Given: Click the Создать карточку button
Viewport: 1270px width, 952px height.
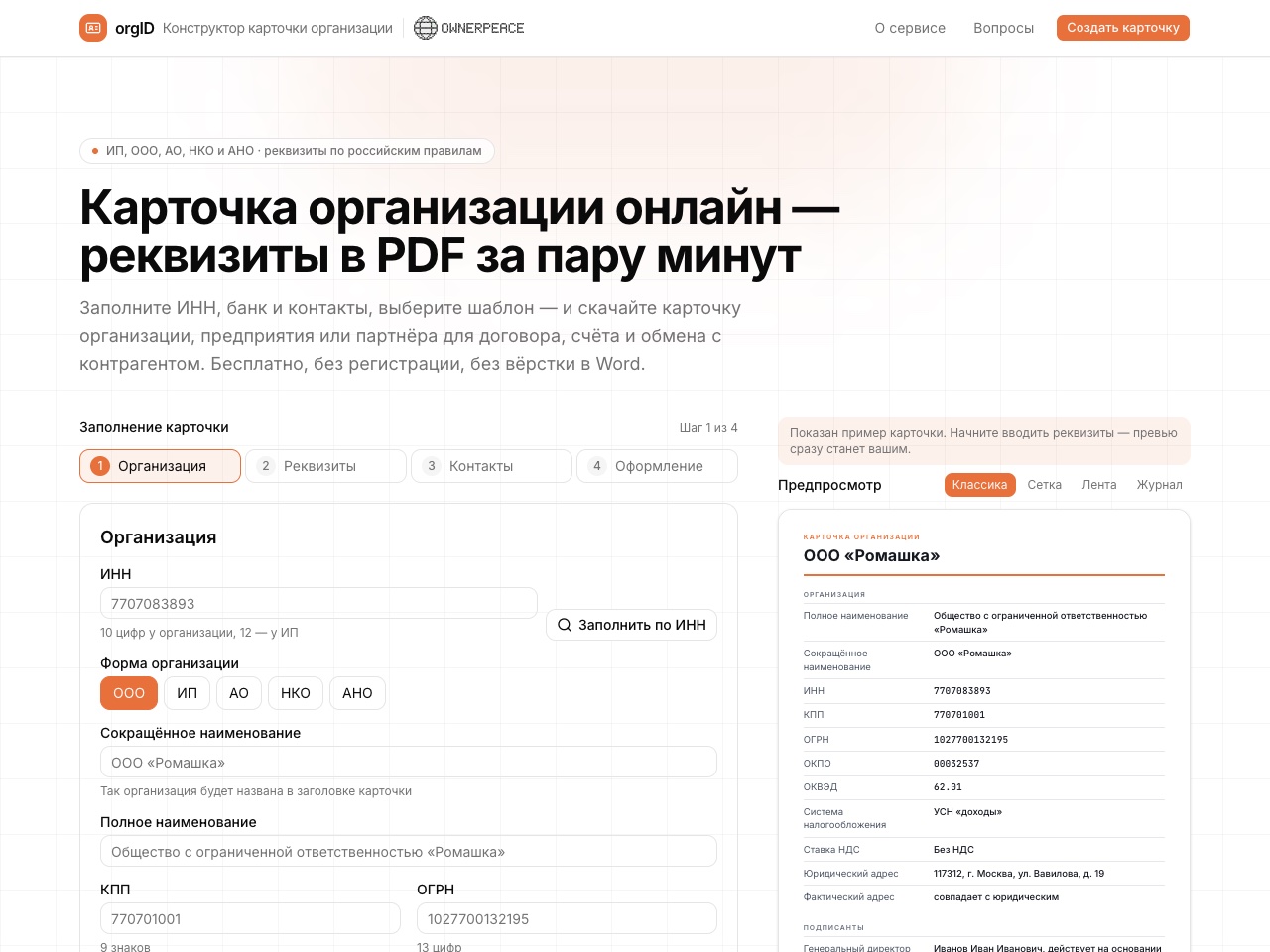Looking at the screenshot, I should [x=1123, y=28].
